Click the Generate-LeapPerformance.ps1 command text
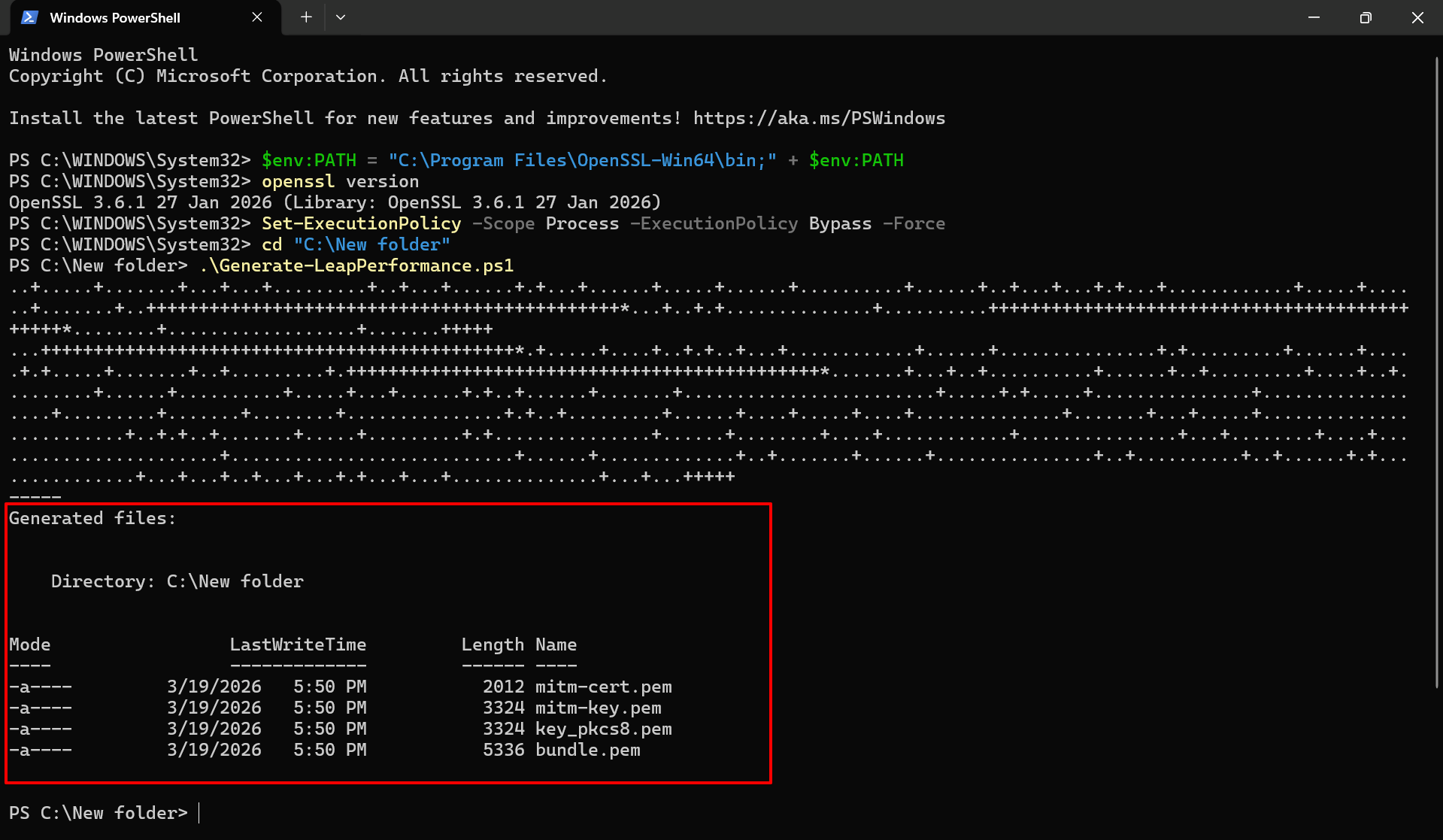 [356, 265]
